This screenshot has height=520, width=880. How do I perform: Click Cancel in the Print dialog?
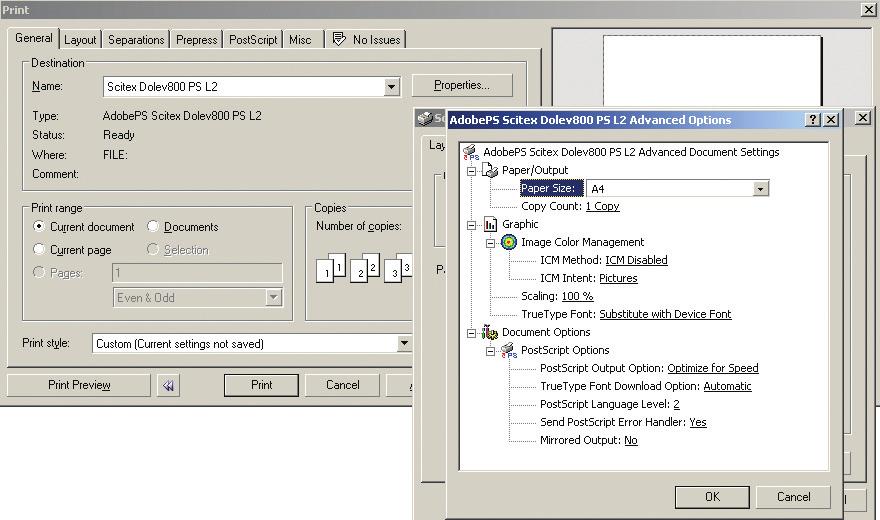click(342, 385)
